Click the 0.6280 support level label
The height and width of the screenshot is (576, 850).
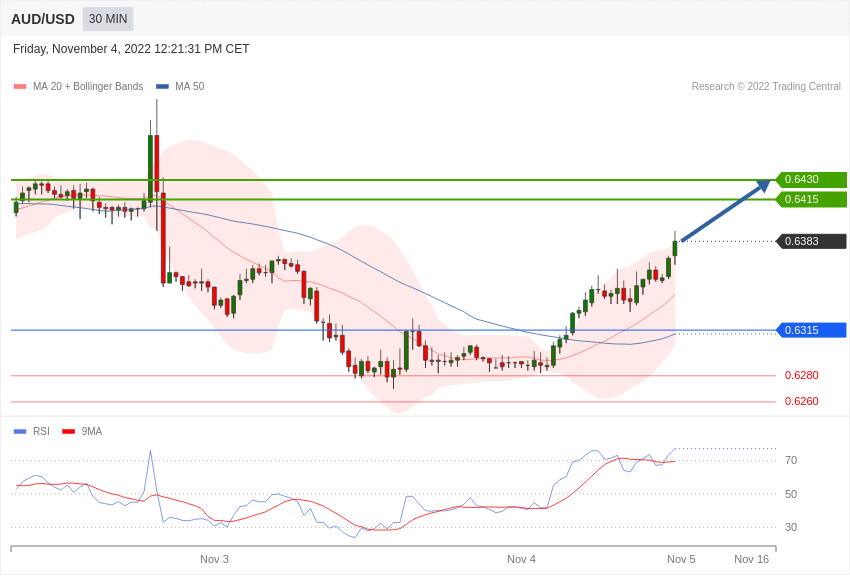tap(802, 375)
